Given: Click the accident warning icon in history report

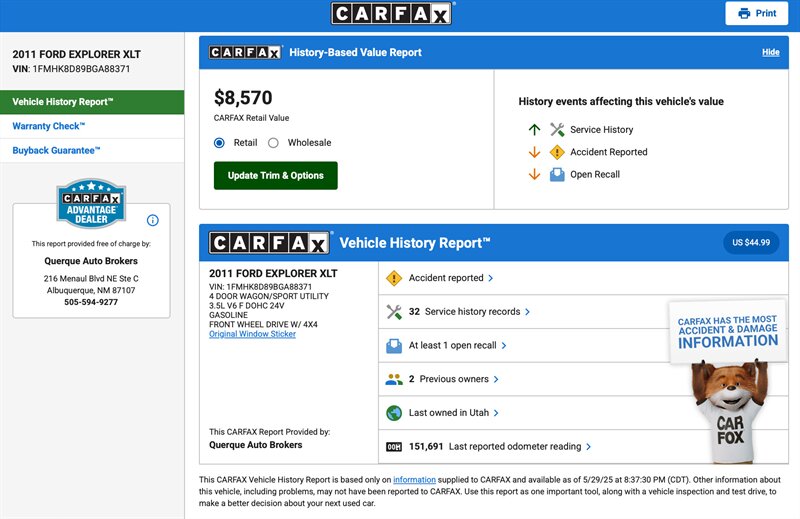Looking at the screenshot, I should [394, 278].
